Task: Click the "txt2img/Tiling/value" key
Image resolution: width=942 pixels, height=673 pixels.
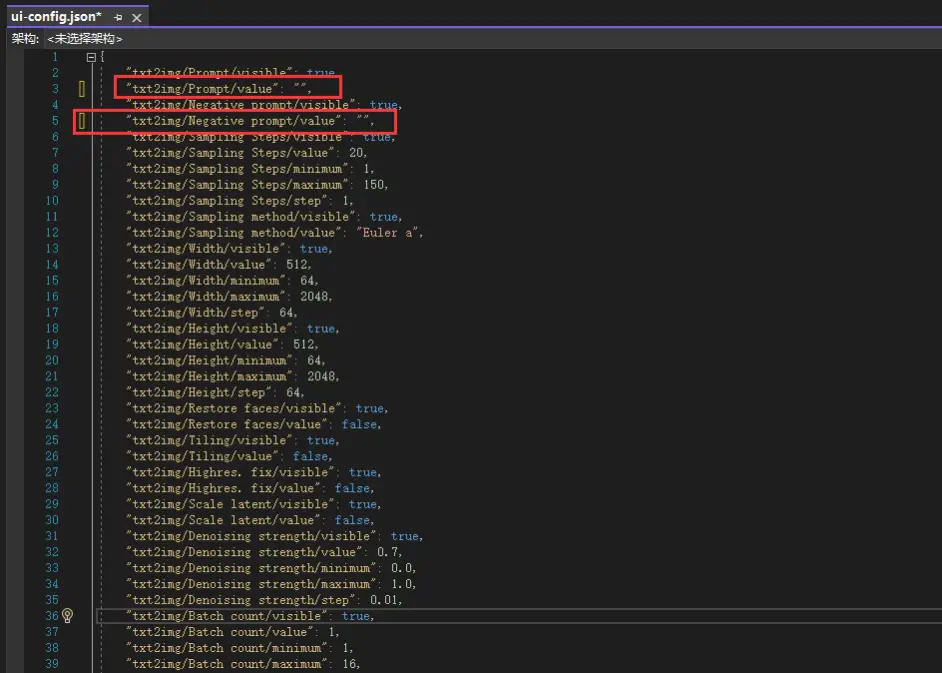Action: click(x=202, y=456)
